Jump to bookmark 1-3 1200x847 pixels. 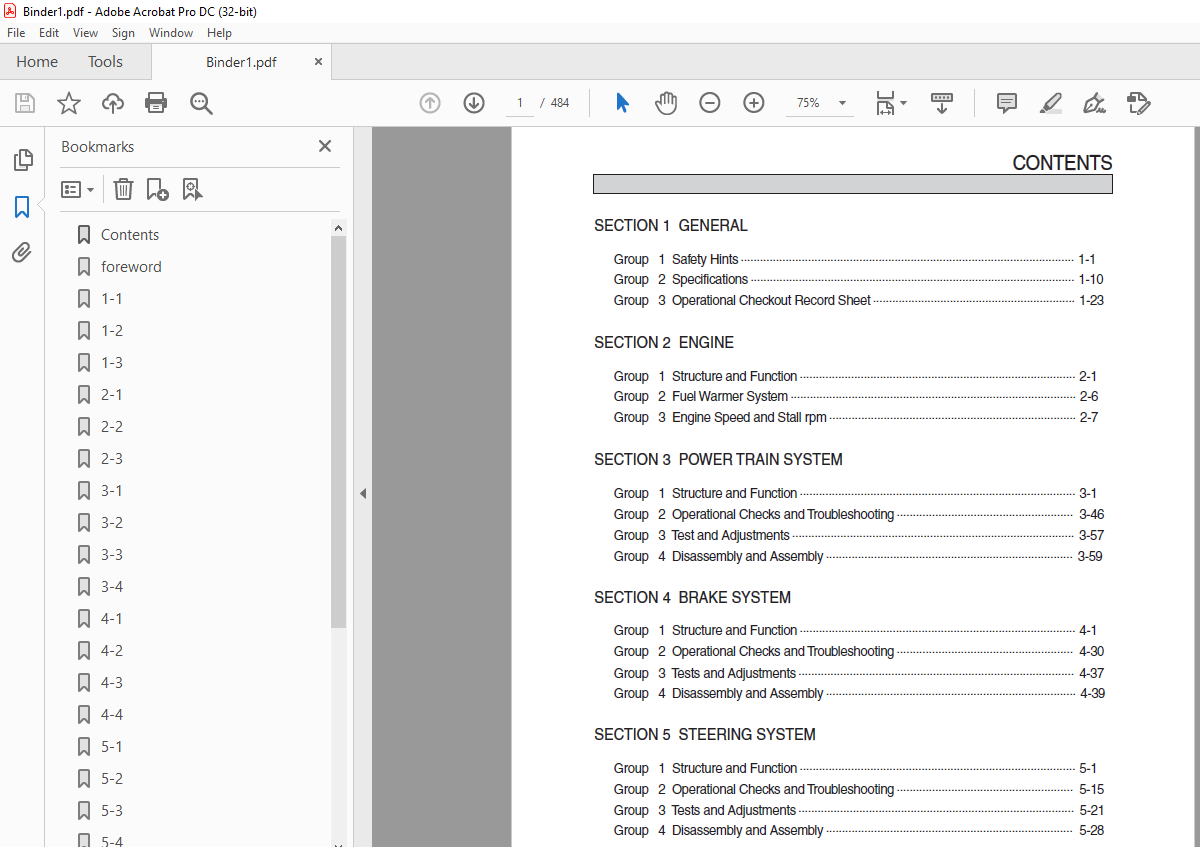tap(112, 363)
